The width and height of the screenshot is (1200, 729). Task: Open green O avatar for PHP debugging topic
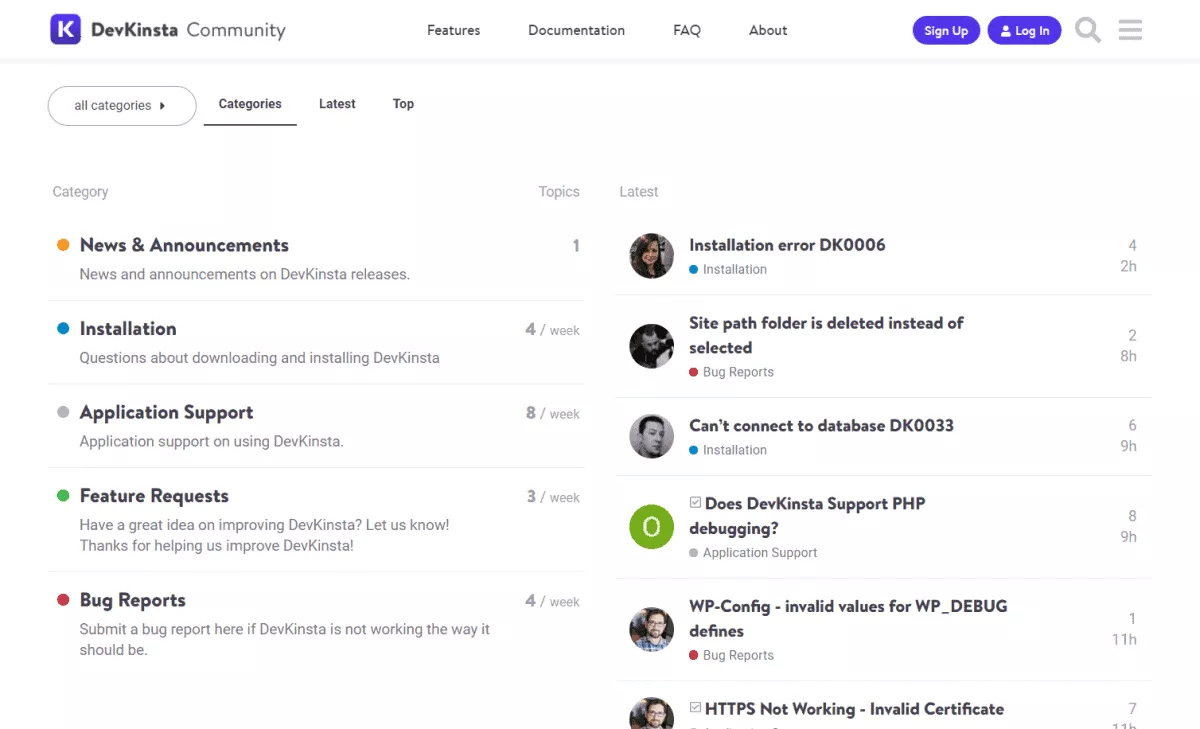pos(651,527)
